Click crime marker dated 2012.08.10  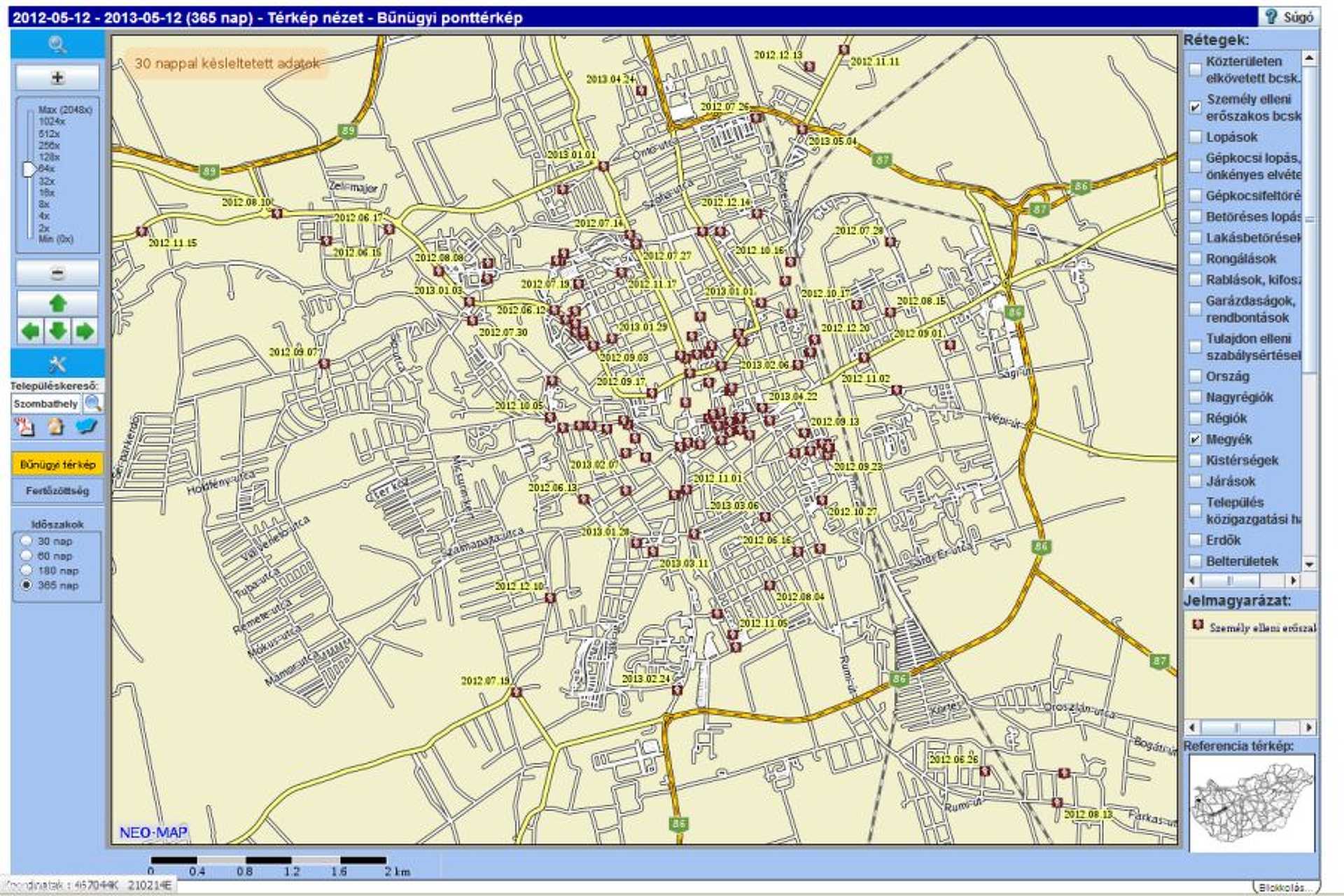(277, 213)
